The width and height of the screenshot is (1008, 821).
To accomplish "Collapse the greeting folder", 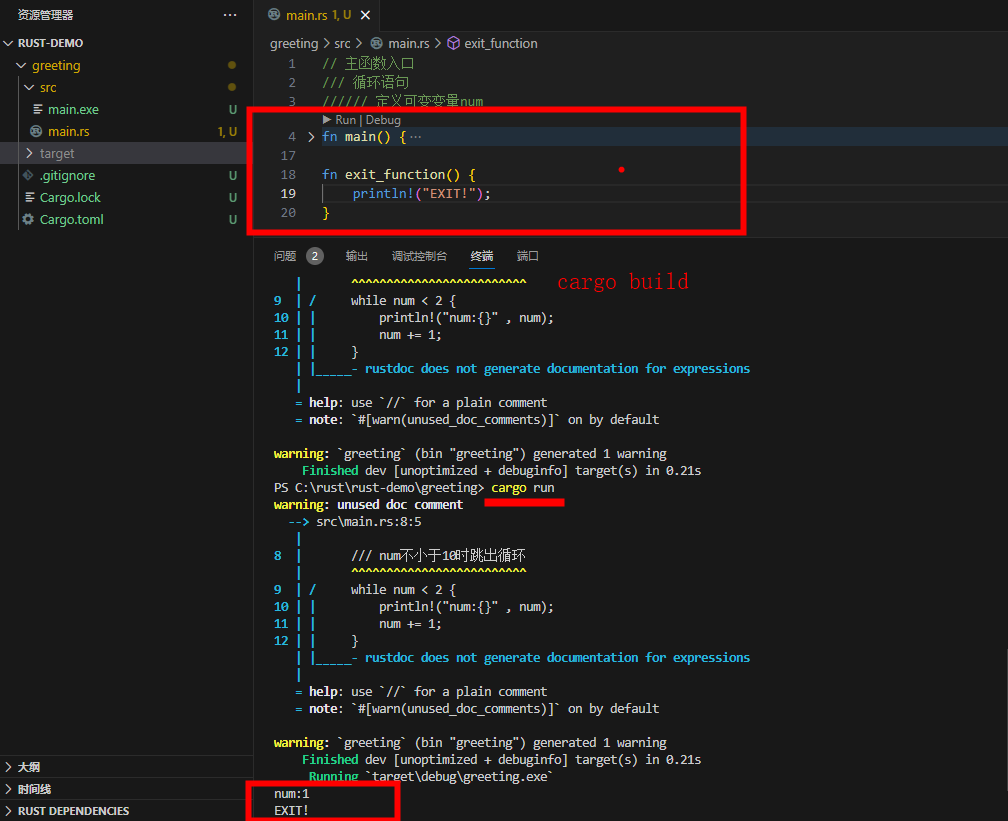I will click(21, 66).
